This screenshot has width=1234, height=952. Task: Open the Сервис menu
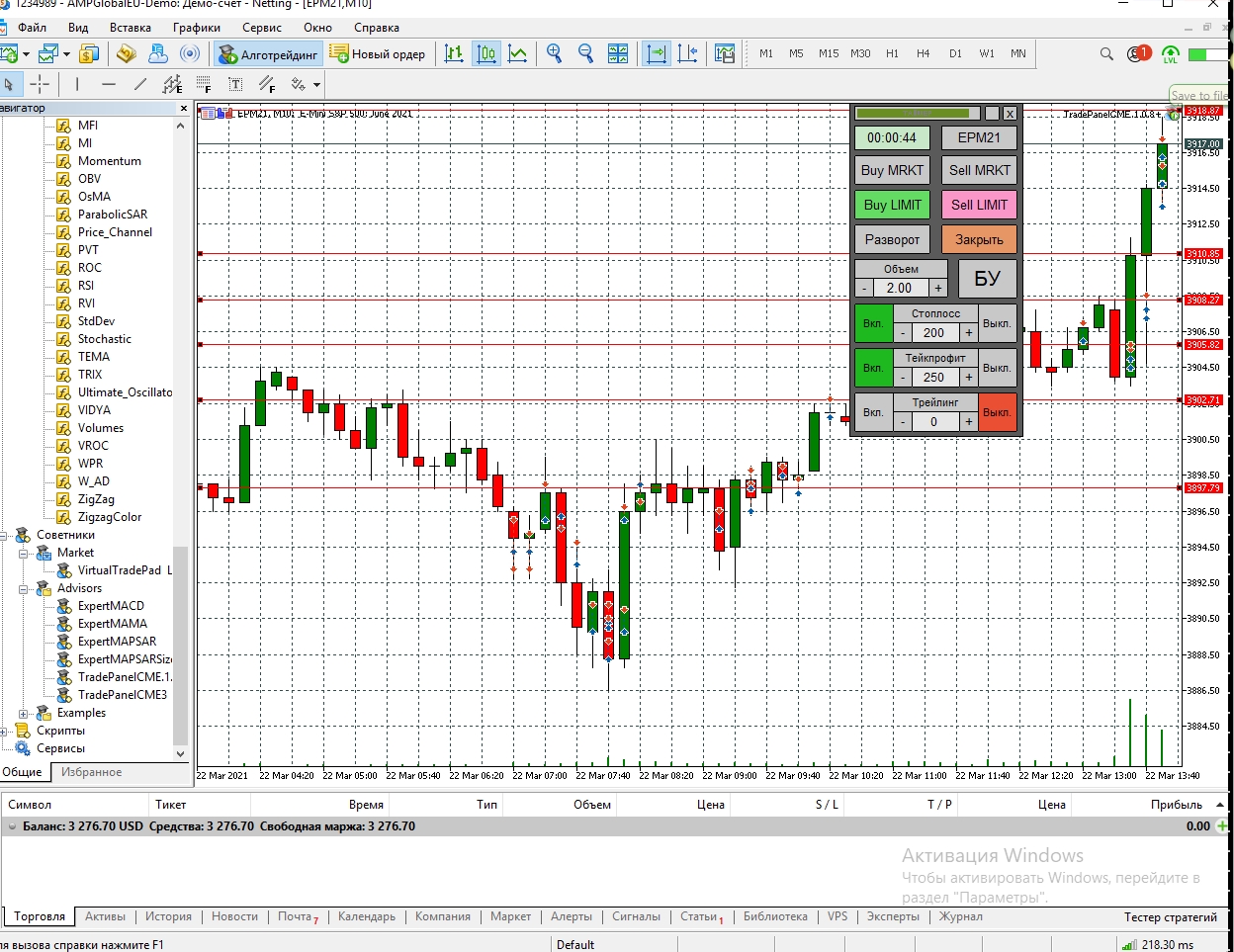262,28
